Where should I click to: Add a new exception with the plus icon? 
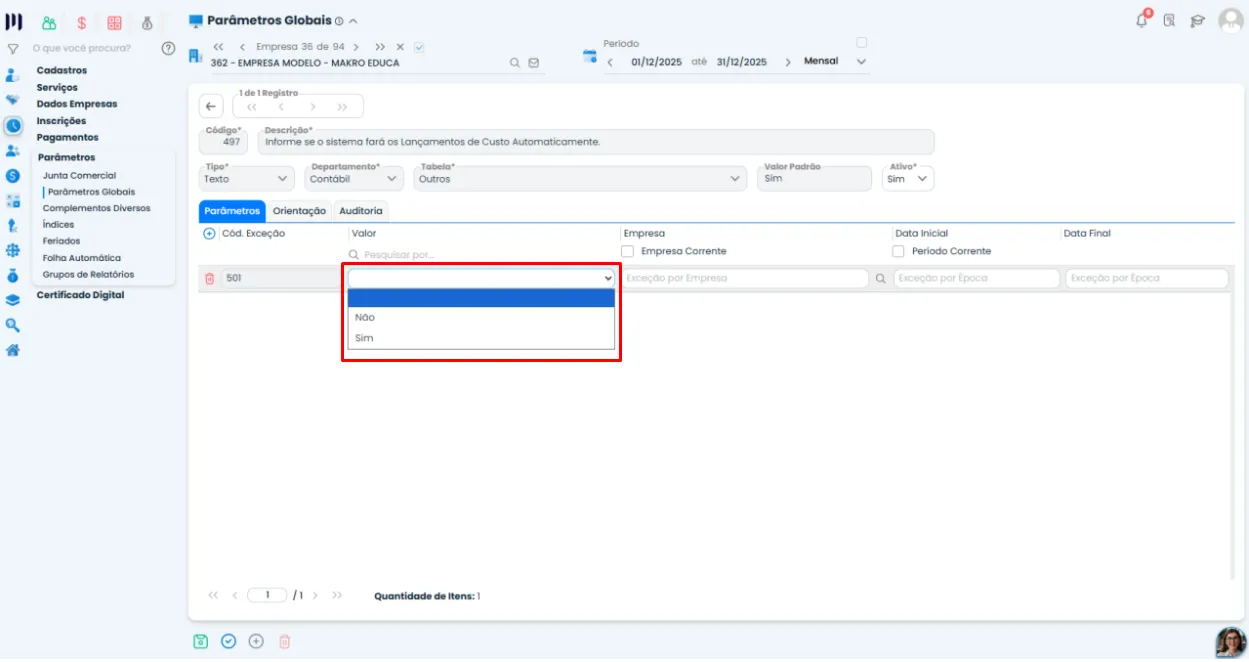[209, 233]
